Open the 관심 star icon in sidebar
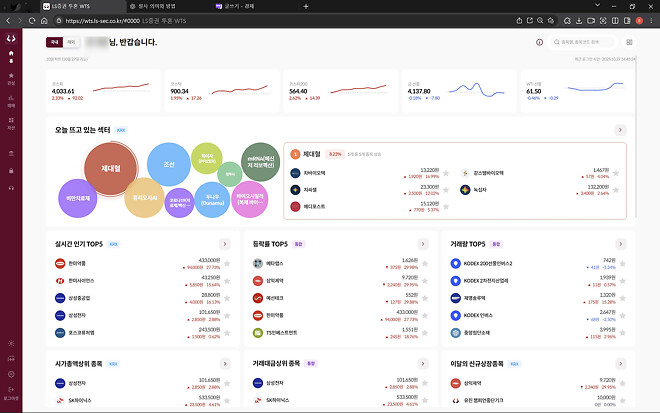 point(11,75)
